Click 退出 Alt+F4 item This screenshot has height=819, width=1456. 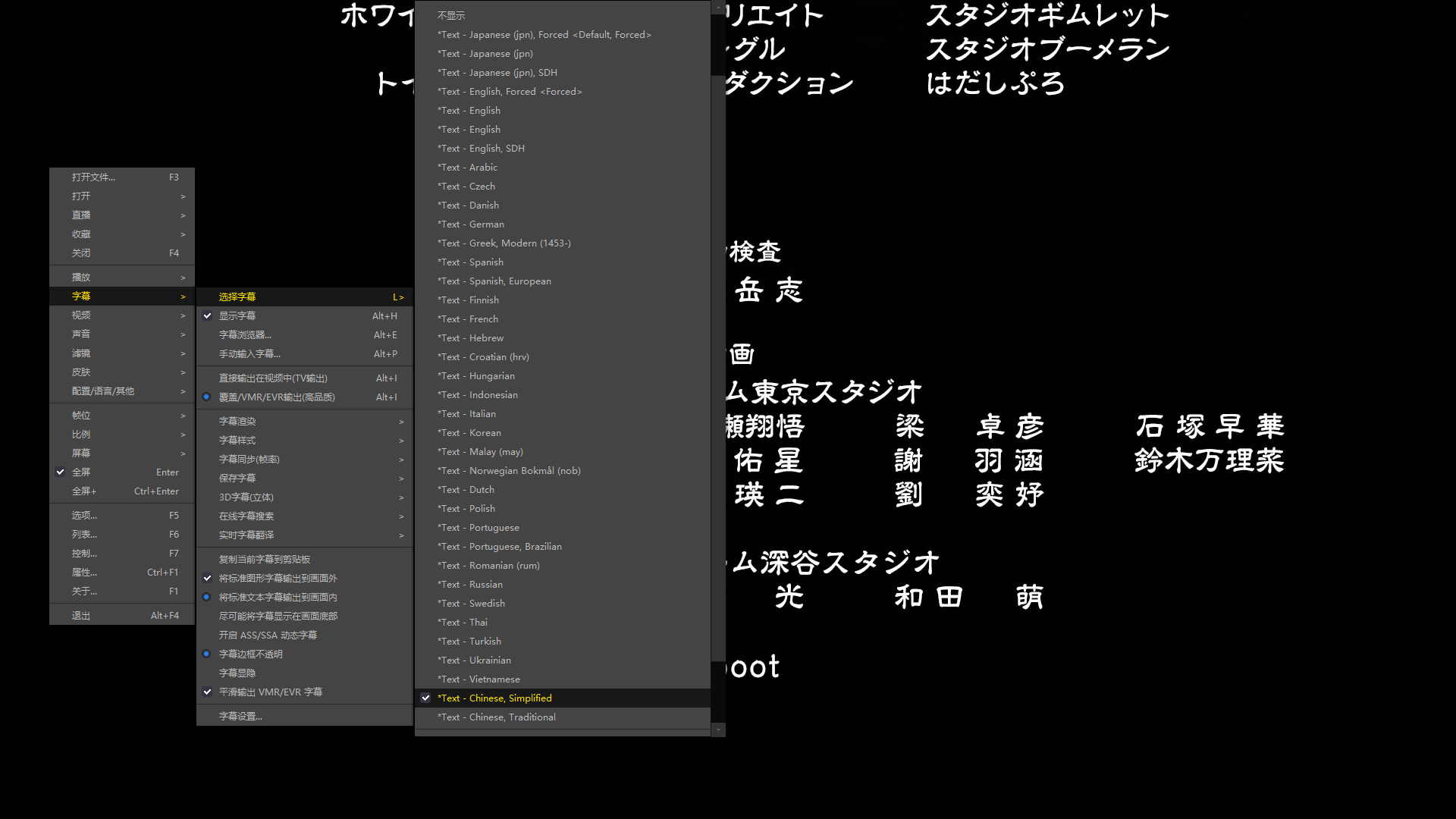coord(122,615)
